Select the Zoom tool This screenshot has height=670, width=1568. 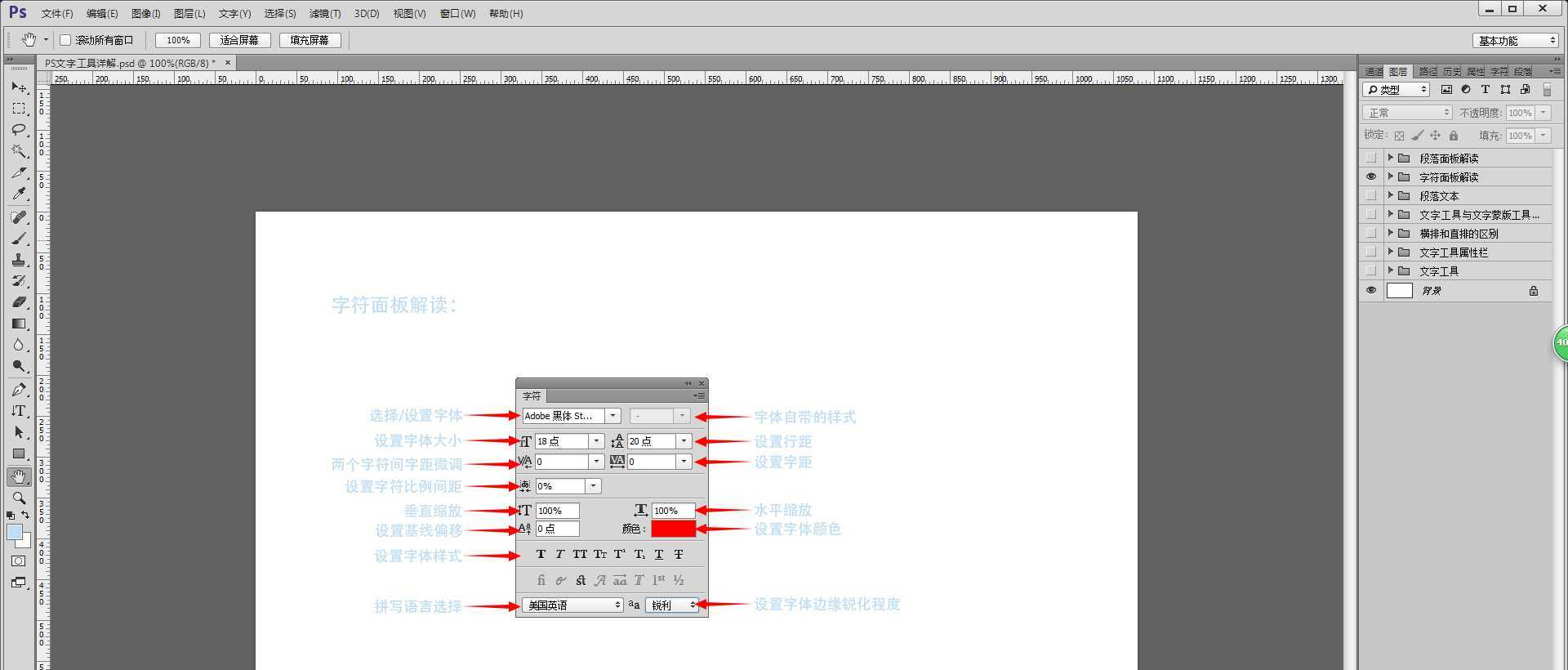(x=19, y=498)
